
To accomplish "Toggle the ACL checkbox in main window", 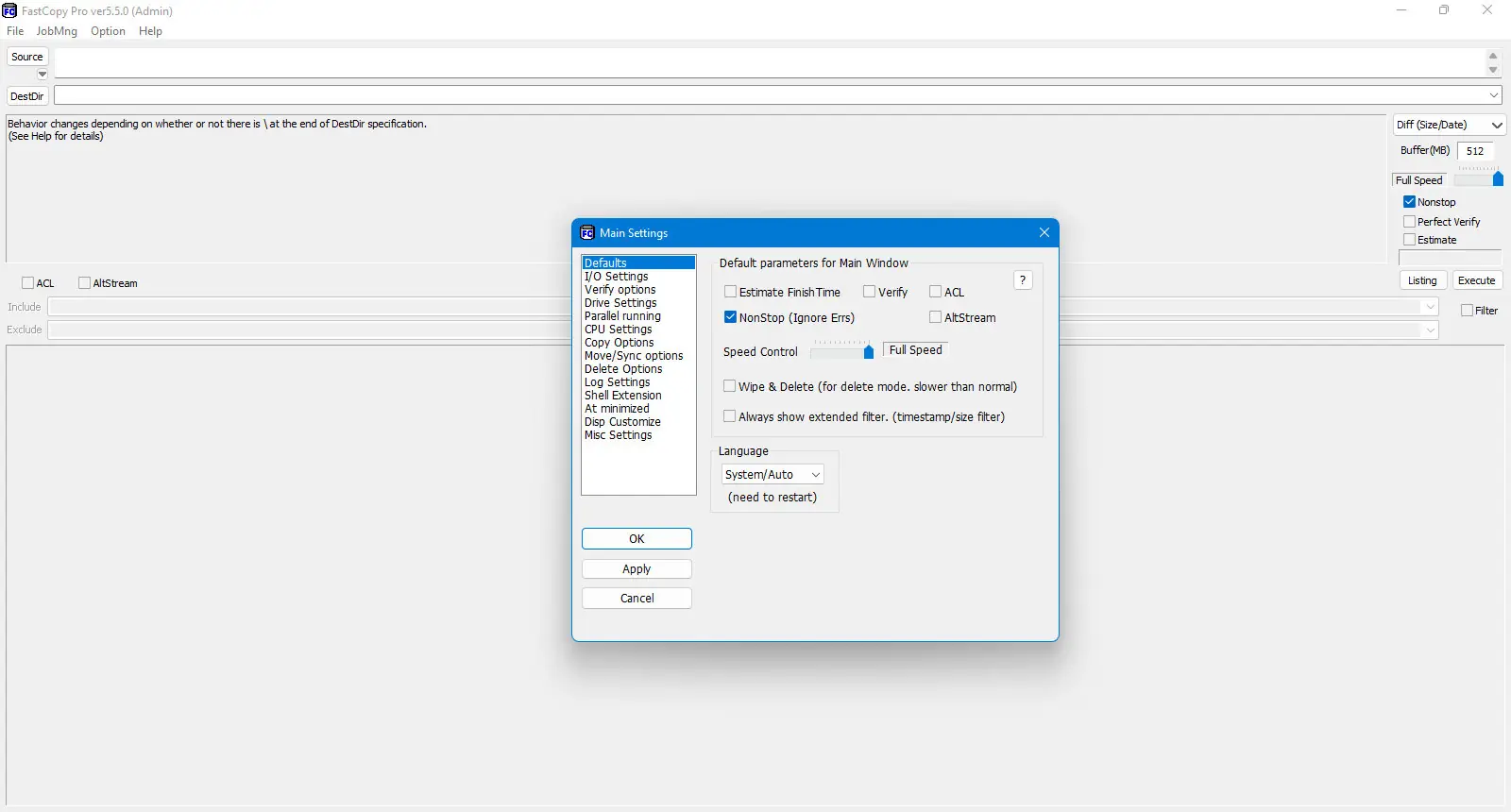I will 27,283.
